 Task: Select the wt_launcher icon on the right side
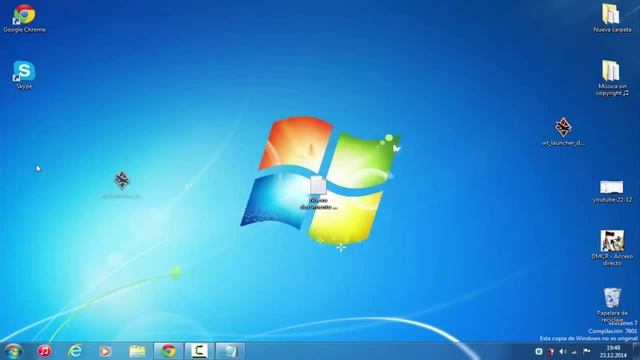(x=563, y=131)
